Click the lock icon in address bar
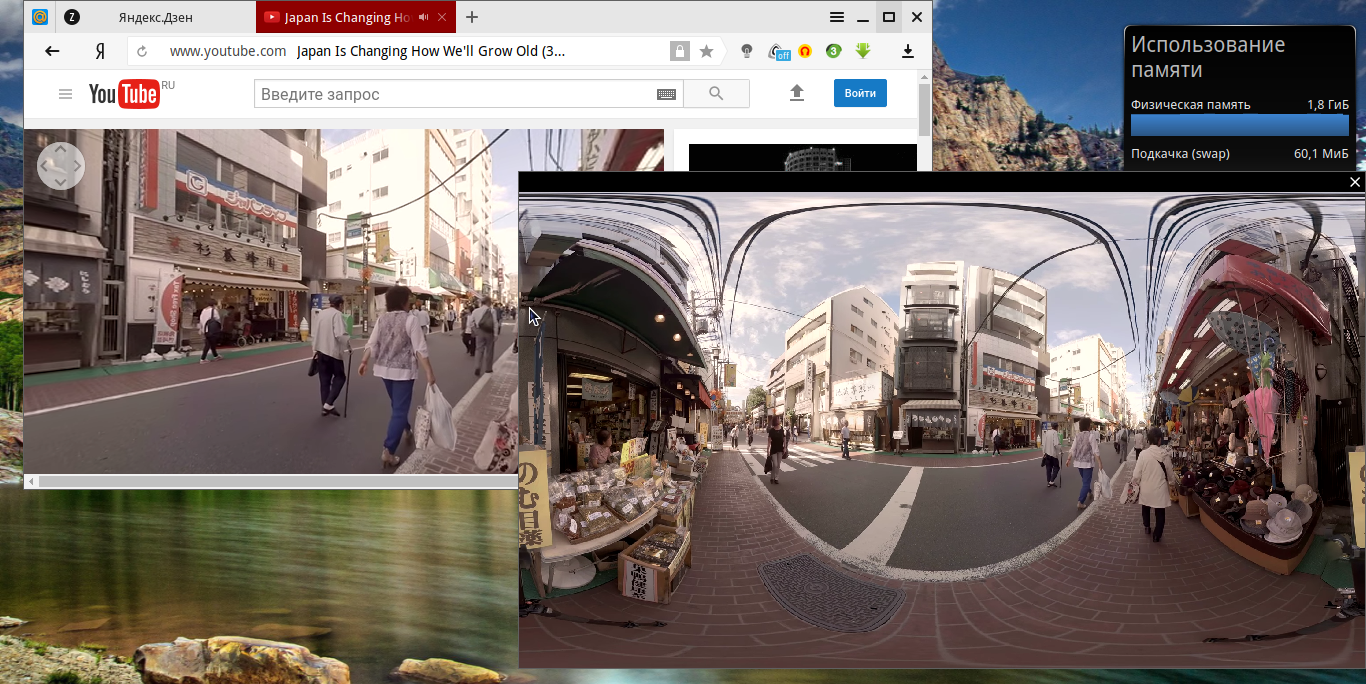This screenshot has width=1366, height=684. [x=679, y=51]
